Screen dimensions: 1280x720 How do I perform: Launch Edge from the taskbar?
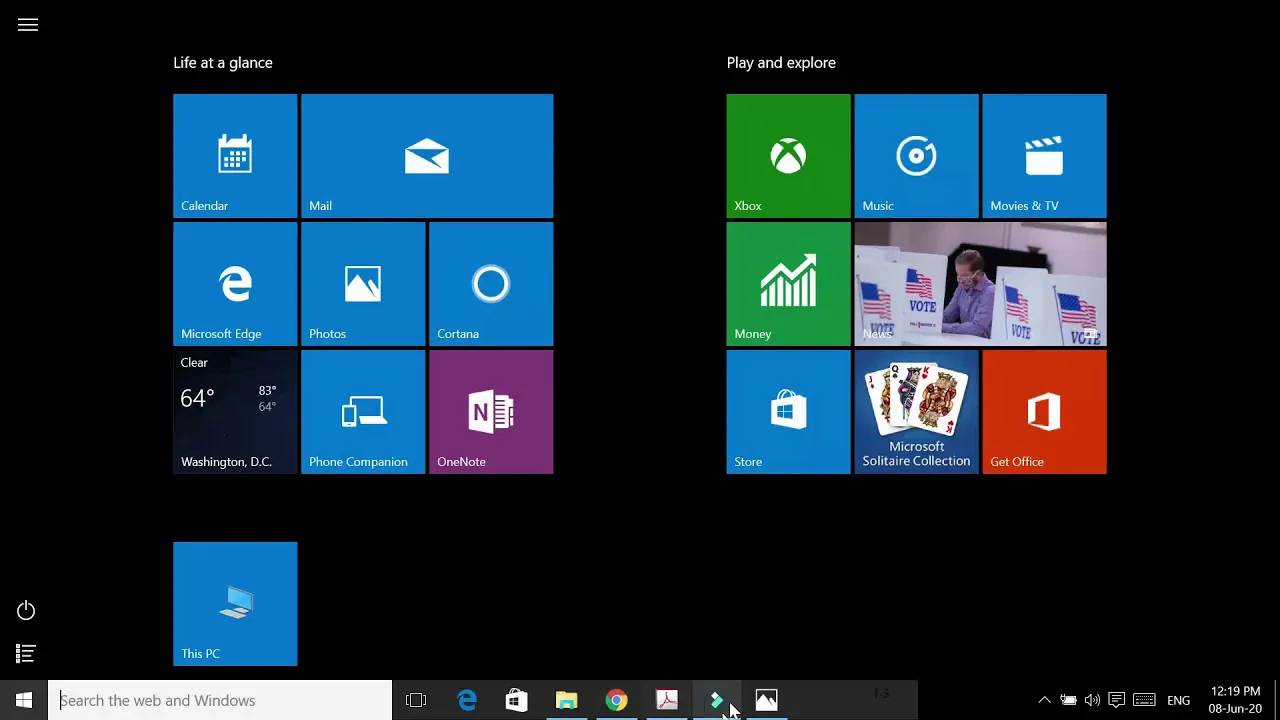click(467, 700)
